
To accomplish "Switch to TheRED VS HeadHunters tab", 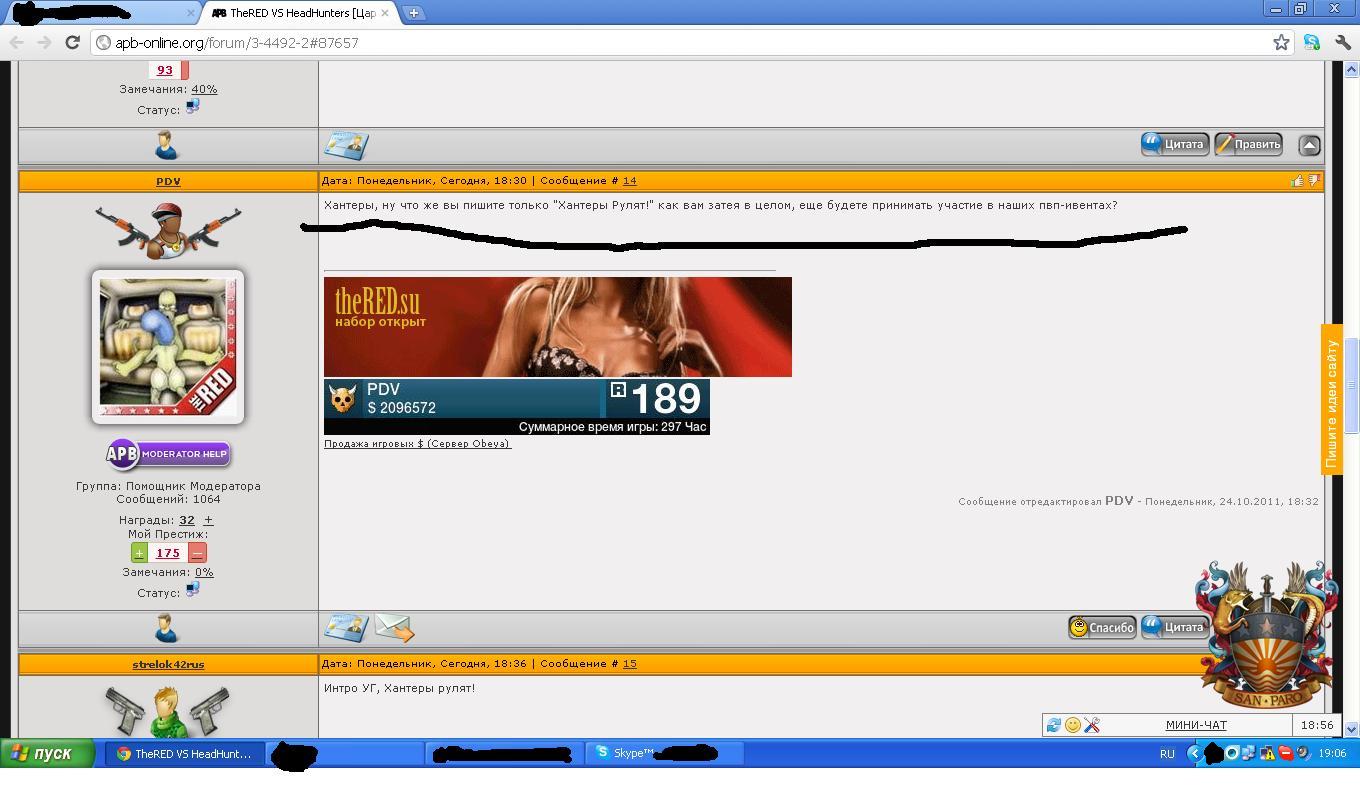I will pos(298,13).
